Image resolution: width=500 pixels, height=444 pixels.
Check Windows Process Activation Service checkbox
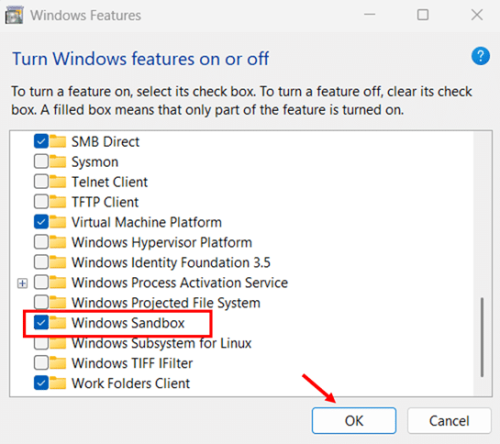[41, 282]
